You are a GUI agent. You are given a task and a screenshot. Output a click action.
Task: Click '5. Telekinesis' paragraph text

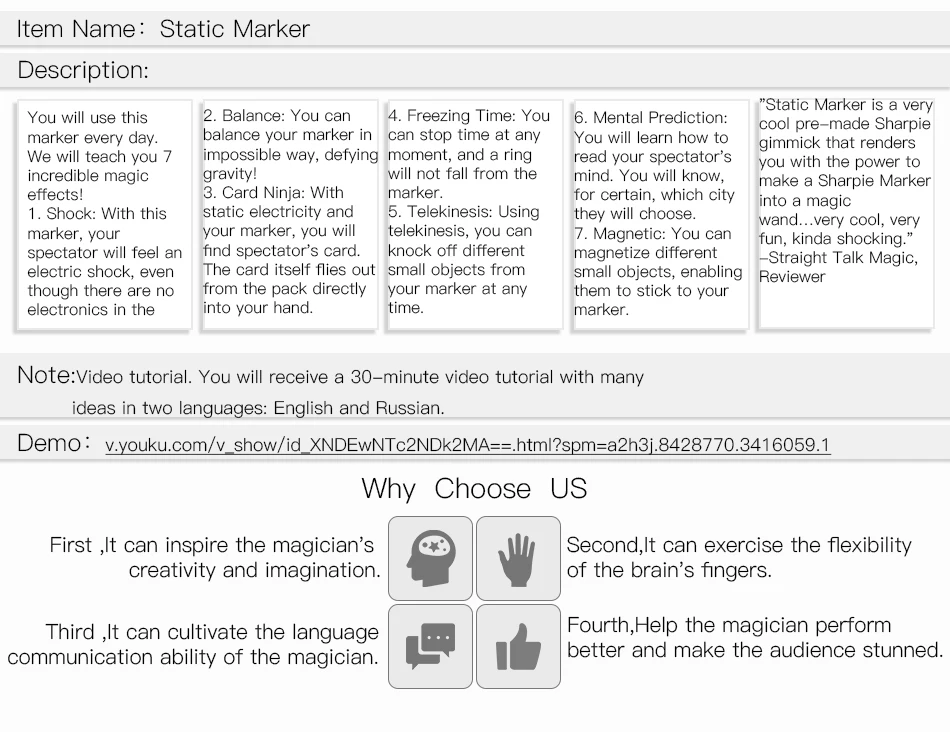(464, 260)
